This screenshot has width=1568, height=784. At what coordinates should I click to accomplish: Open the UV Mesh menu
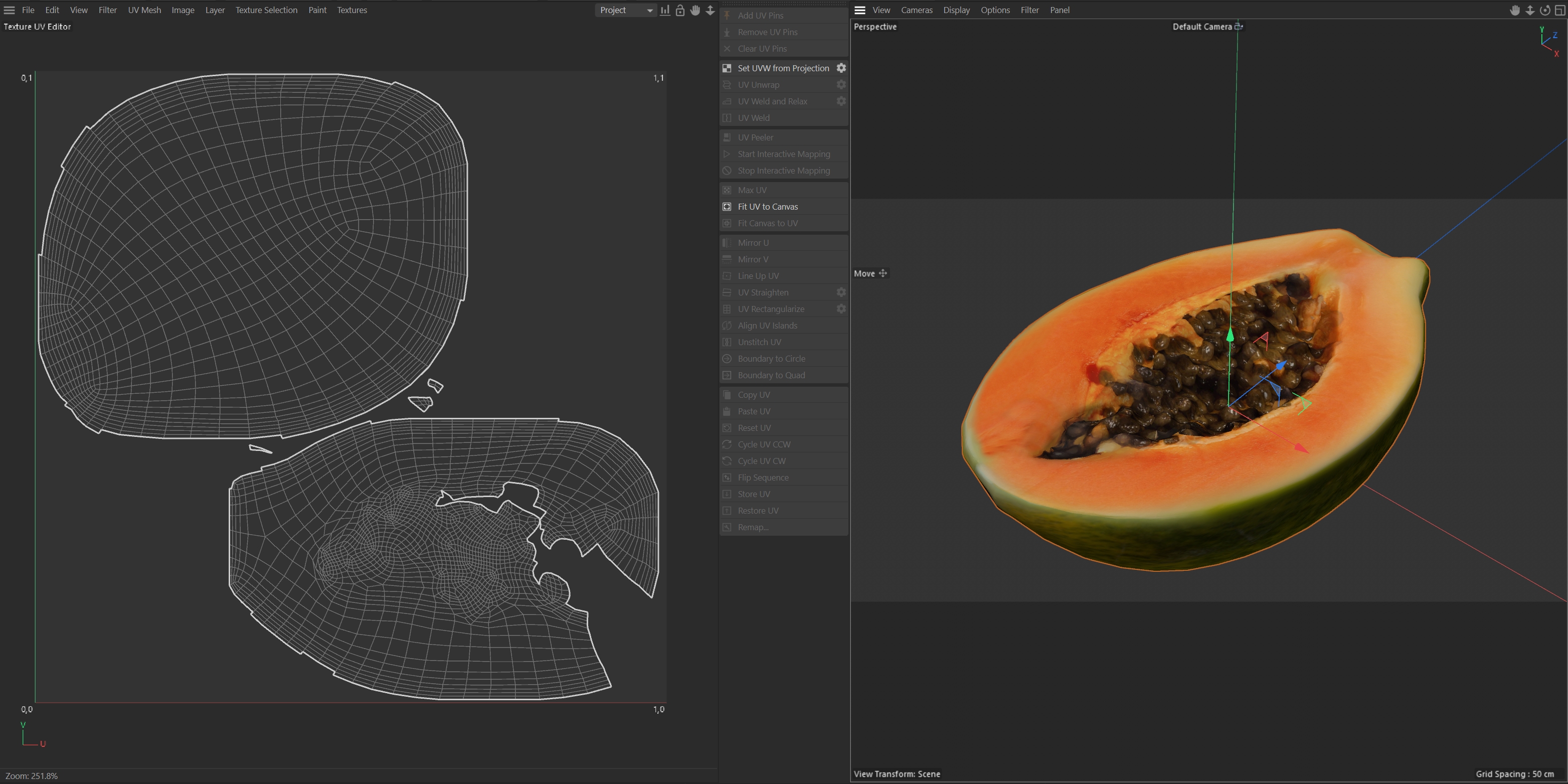[x=144, y=11]
